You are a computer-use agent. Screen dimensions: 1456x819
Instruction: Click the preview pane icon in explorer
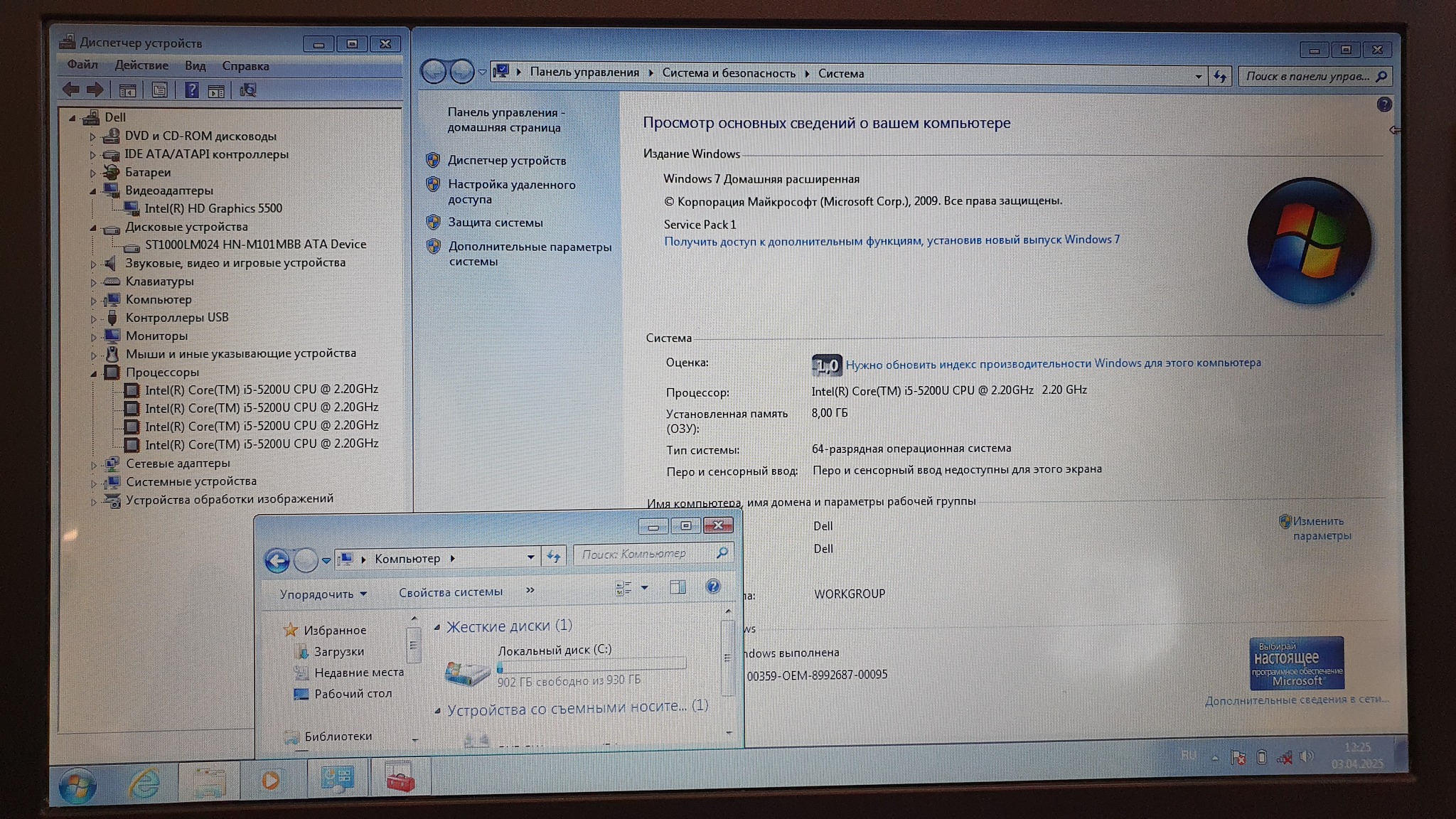pos(678,587)
